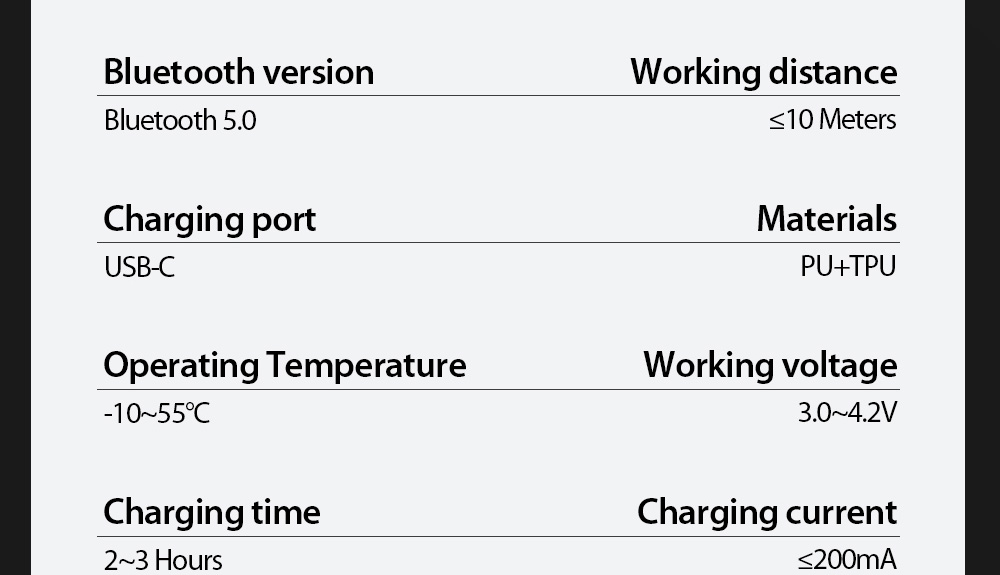Click the Charging port heading

click(209, 219)
